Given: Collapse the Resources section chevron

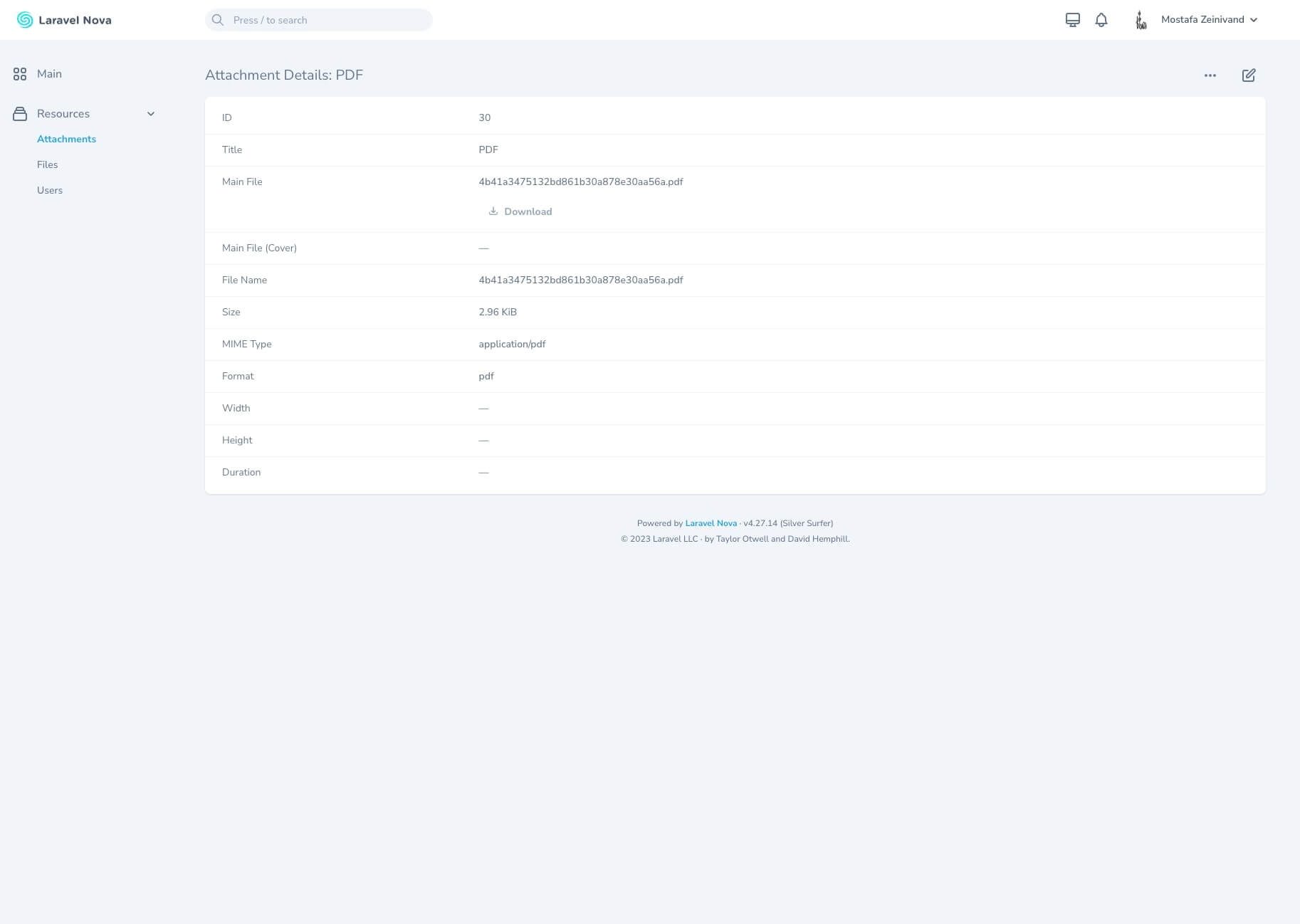Looking at the screenshot, I should [x=151, y=113].
